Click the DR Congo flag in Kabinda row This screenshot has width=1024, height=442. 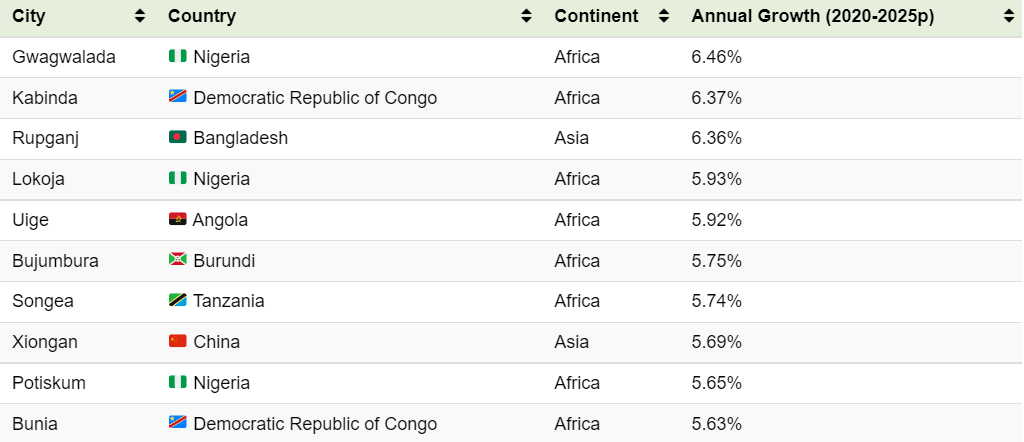click(x=178, y=98)
